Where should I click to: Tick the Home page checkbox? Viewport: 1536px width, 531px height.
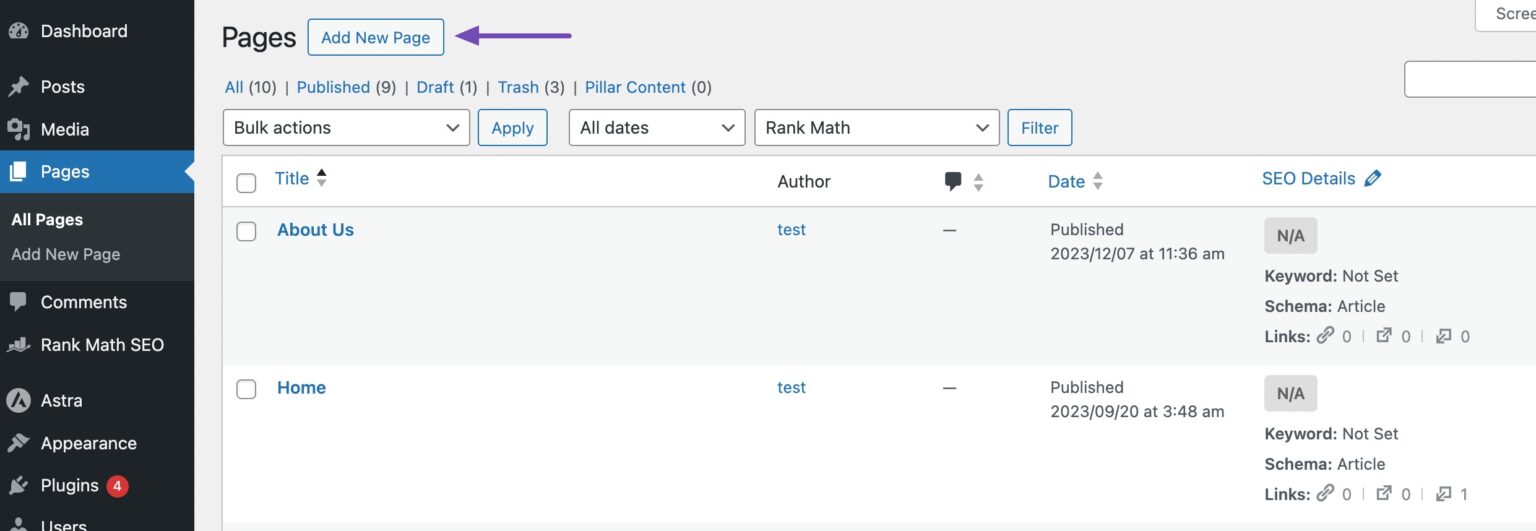(x=246, y=390)
